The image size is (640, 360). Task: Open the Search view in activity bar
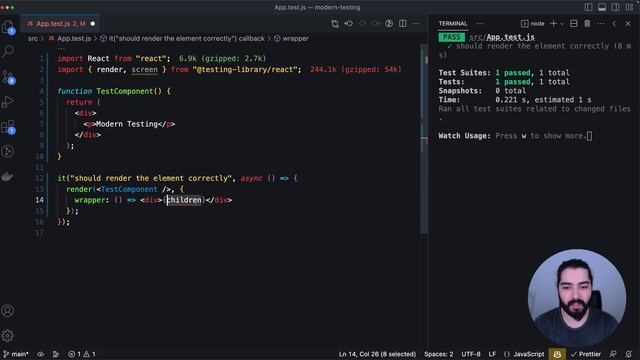8,51
